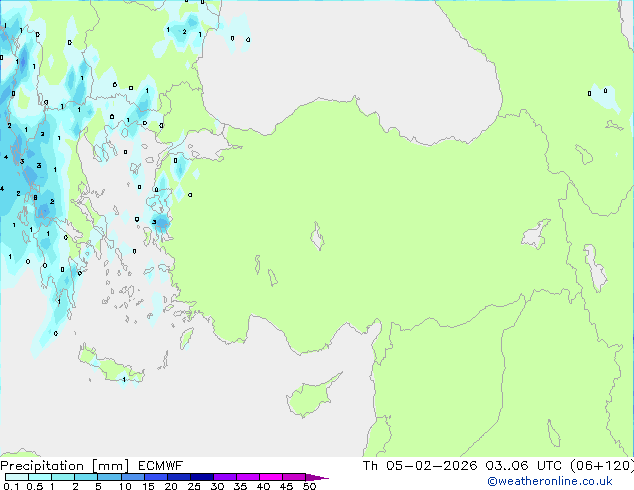Click the precipitation value 8 over western Greece
This screenshot has height=490, width=634.
(x=36, y=198)
